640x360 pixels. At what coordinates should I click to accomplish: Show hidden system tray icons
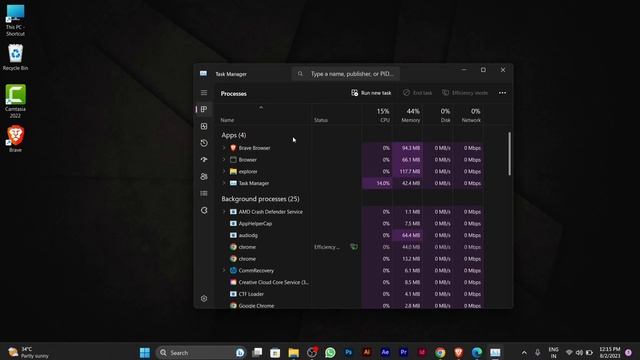[524, 353]
